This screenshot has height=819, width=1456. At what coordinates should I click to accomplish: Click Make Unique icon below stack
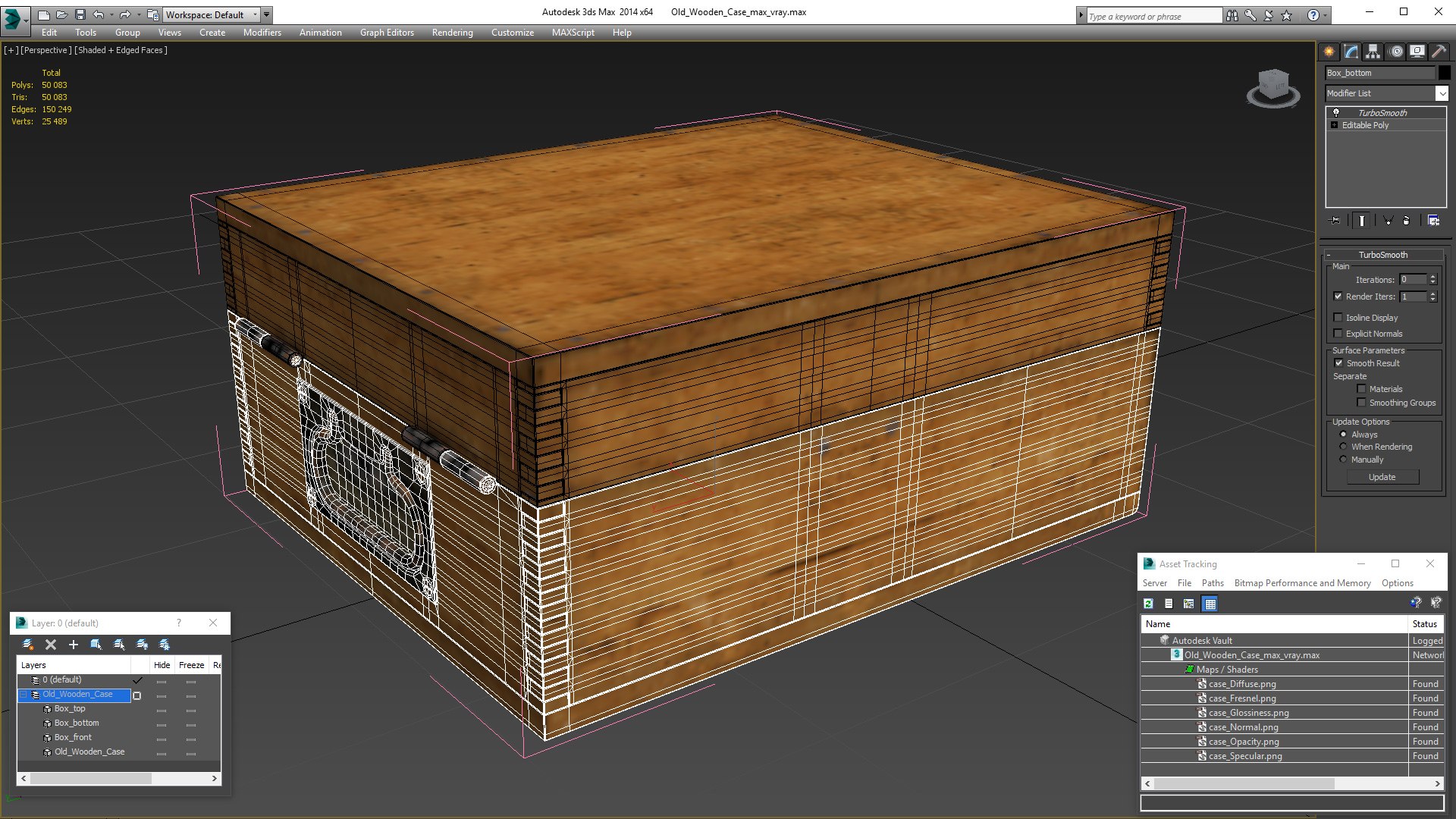pos(1388,220)
